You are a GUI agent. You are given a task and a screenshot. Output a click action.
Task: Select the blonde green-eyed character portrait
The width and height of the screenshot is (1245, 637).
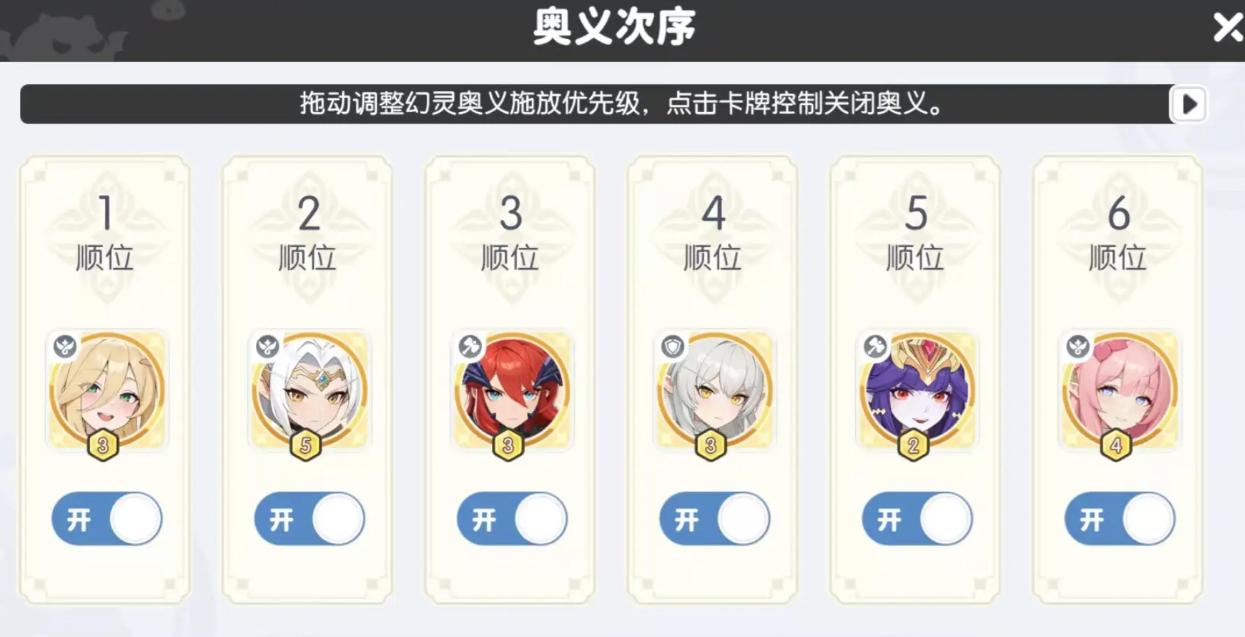pos(107,390)
